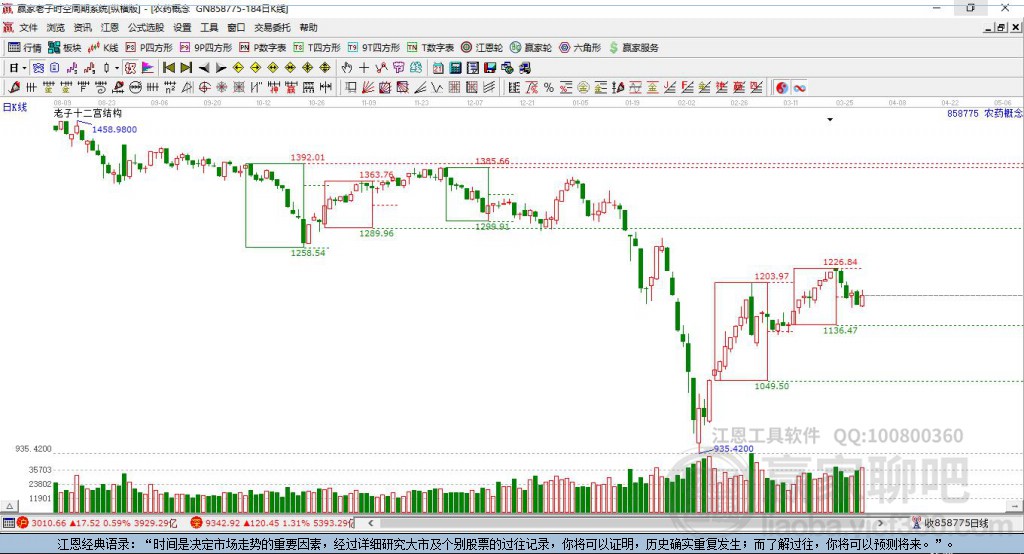The image size is (1024, 554).
Task: Click the small black triangle above chart
Action: click(830, 120)
